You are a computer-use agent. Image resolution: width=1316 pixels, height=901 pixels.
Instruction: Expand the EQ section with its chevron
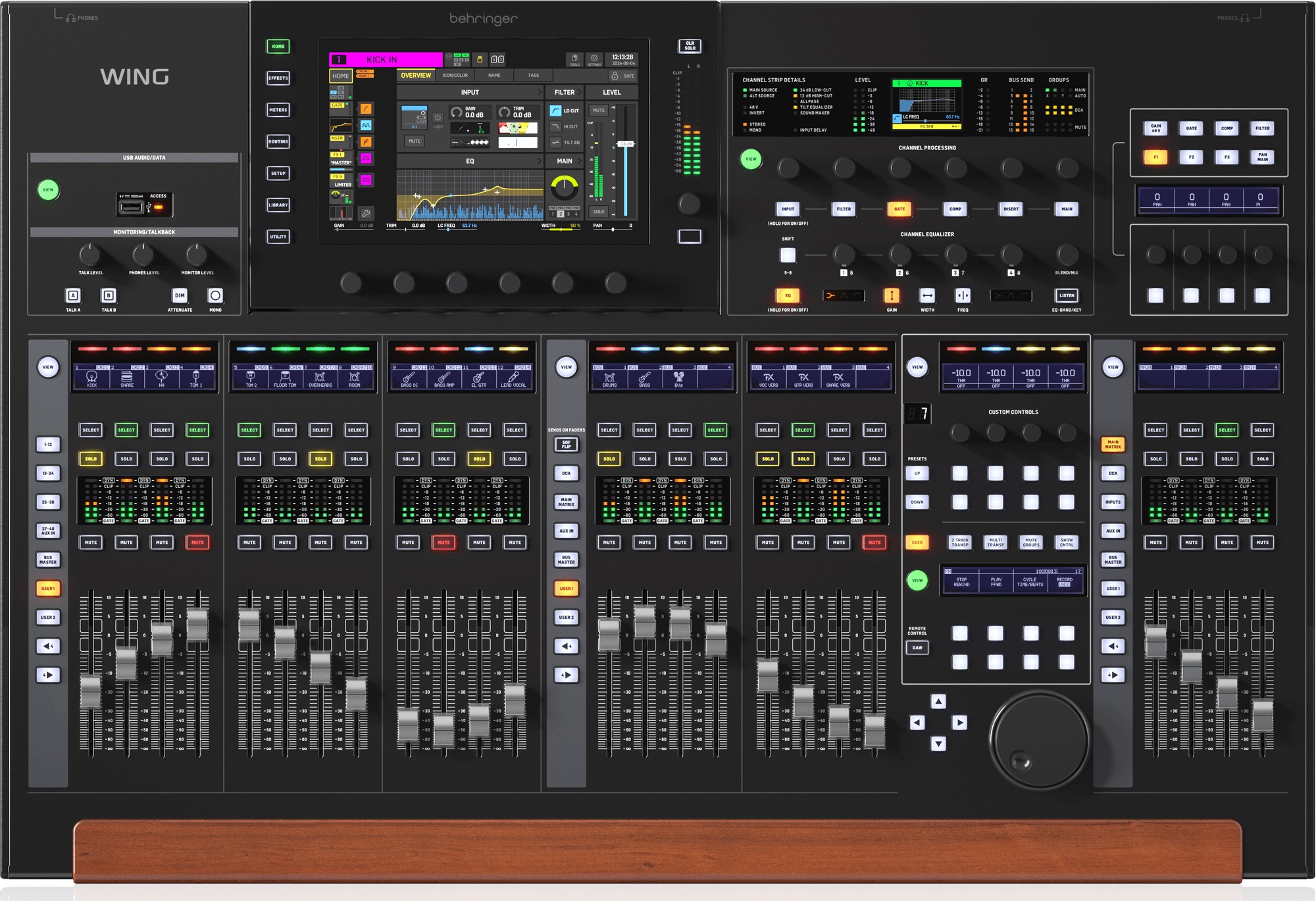click(540, 161)
